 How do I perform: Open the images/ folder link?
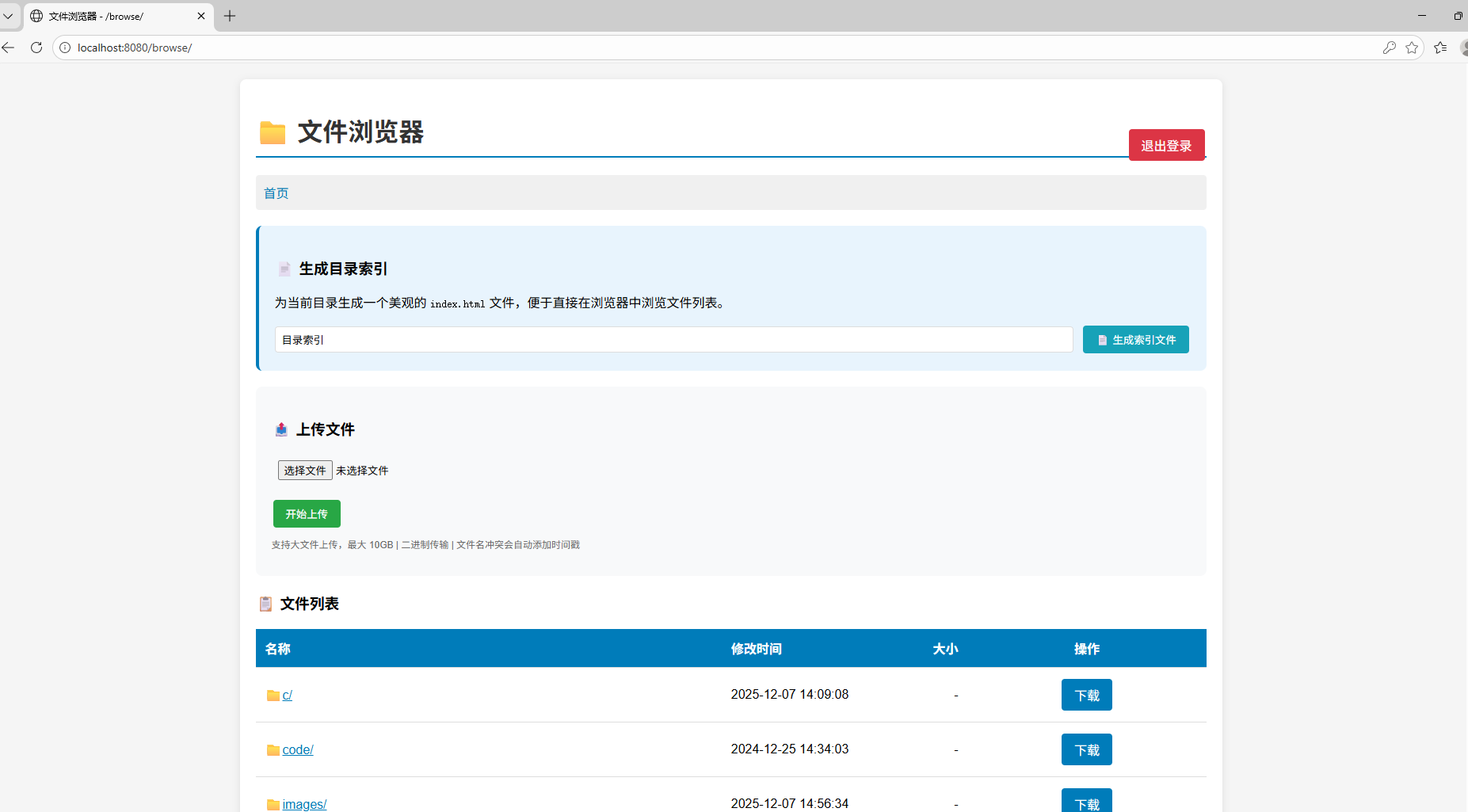click(304, 804)
